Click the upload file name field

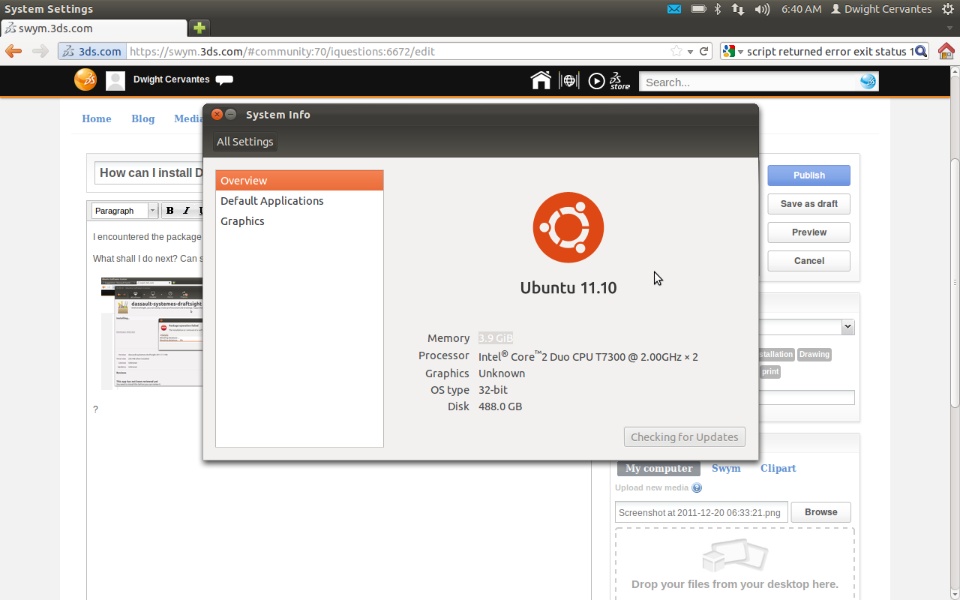click(x=700, y=512)
